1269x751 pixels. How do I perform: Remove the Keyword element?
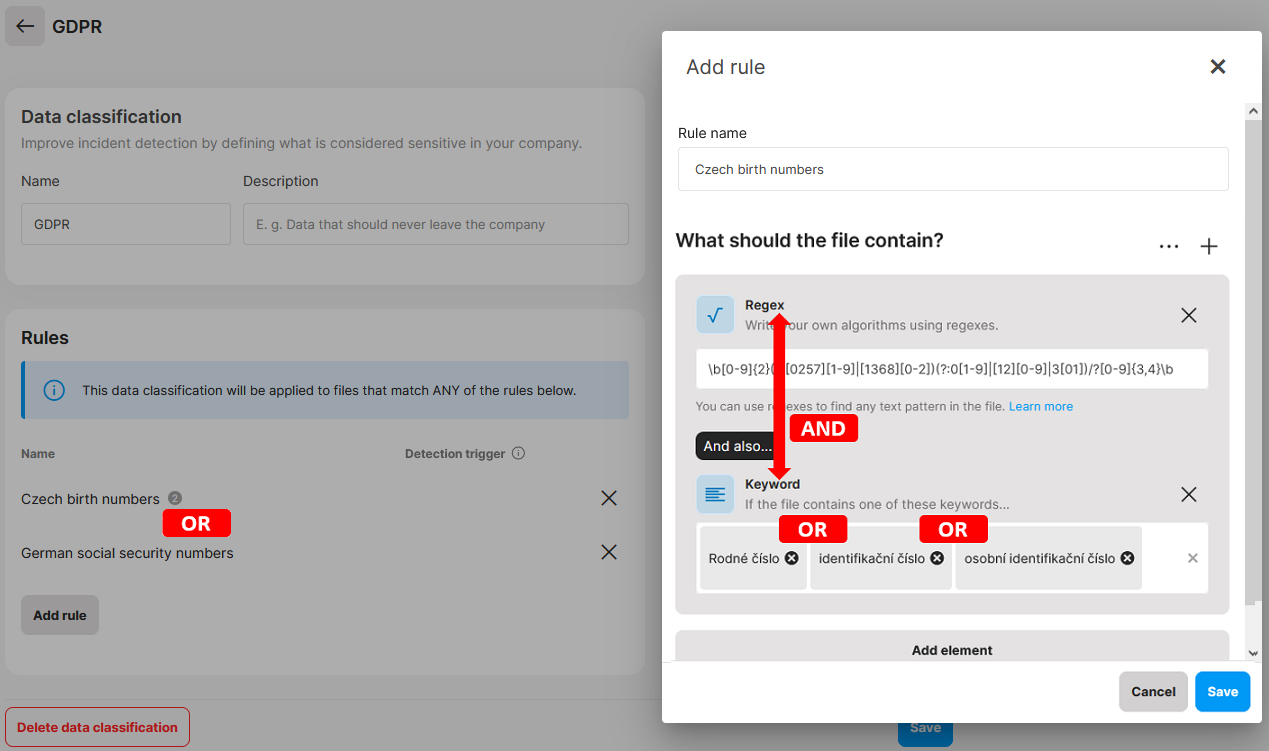[1188, 494]
